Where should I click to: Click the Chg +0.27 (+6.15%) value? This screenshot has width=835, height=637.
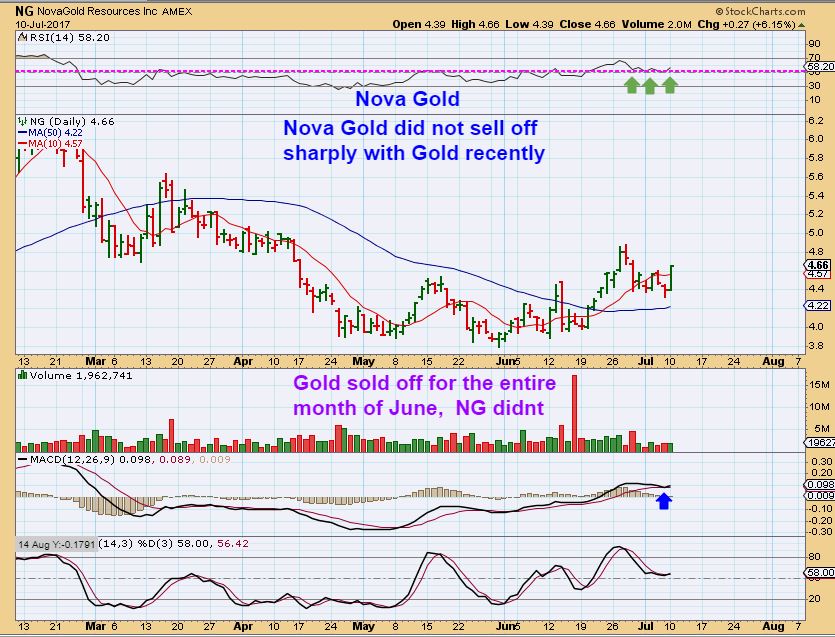747,24
